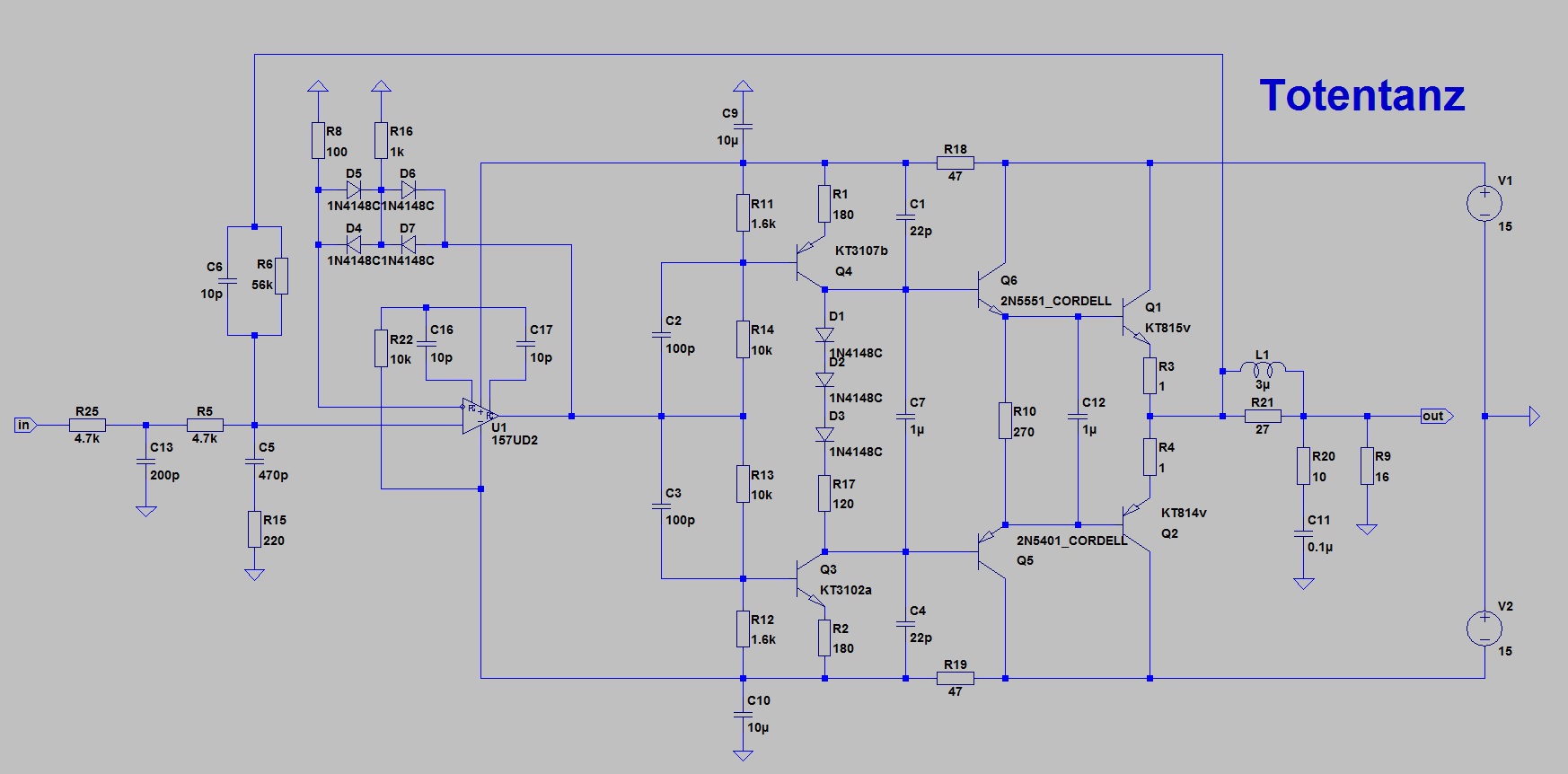The width and height of the screenshot is (1568, 774).
Task: Click diode D6 symbol
Action: point(408,190)
